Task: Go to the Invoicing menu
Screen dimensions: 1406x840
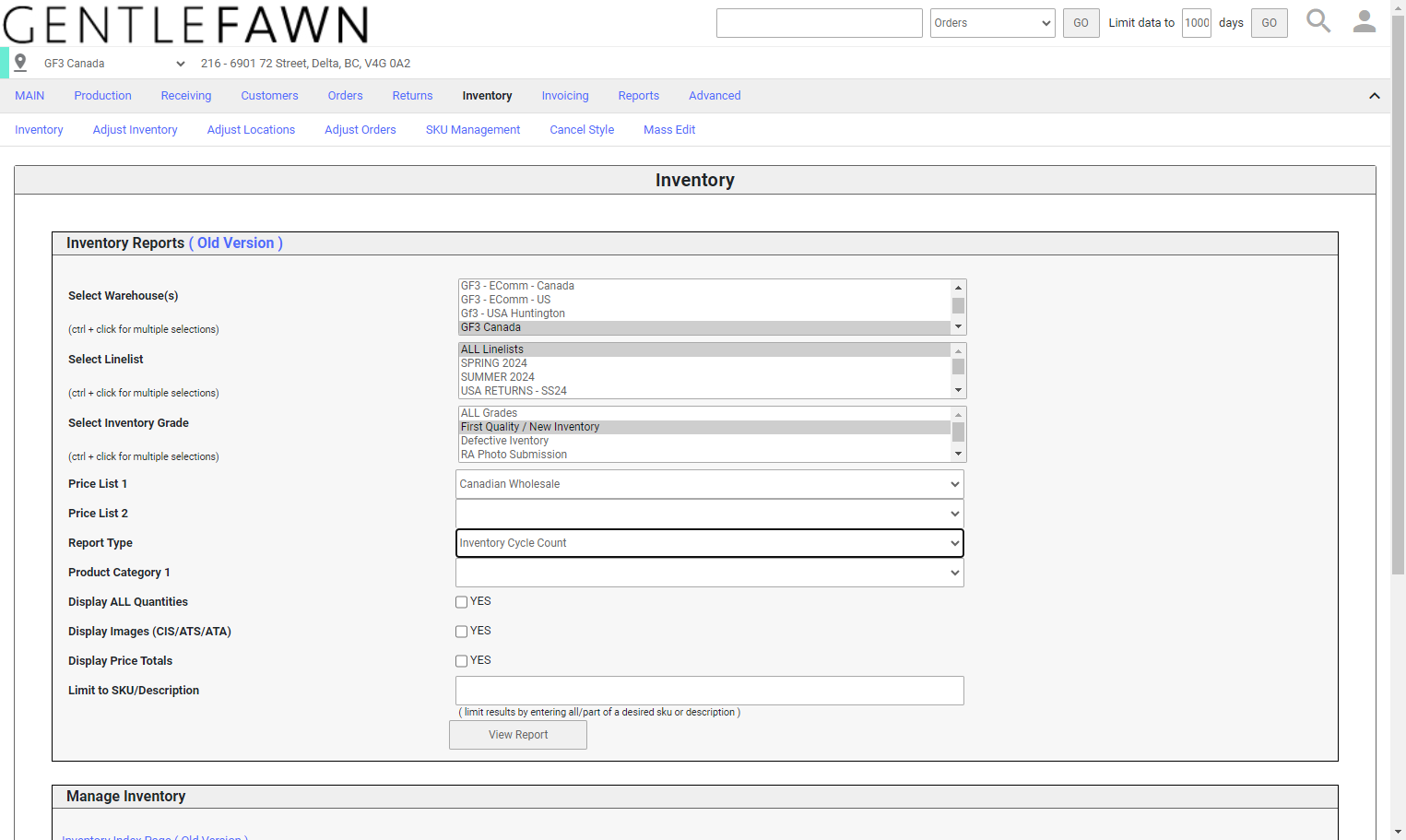Action: tap(565, 96)
